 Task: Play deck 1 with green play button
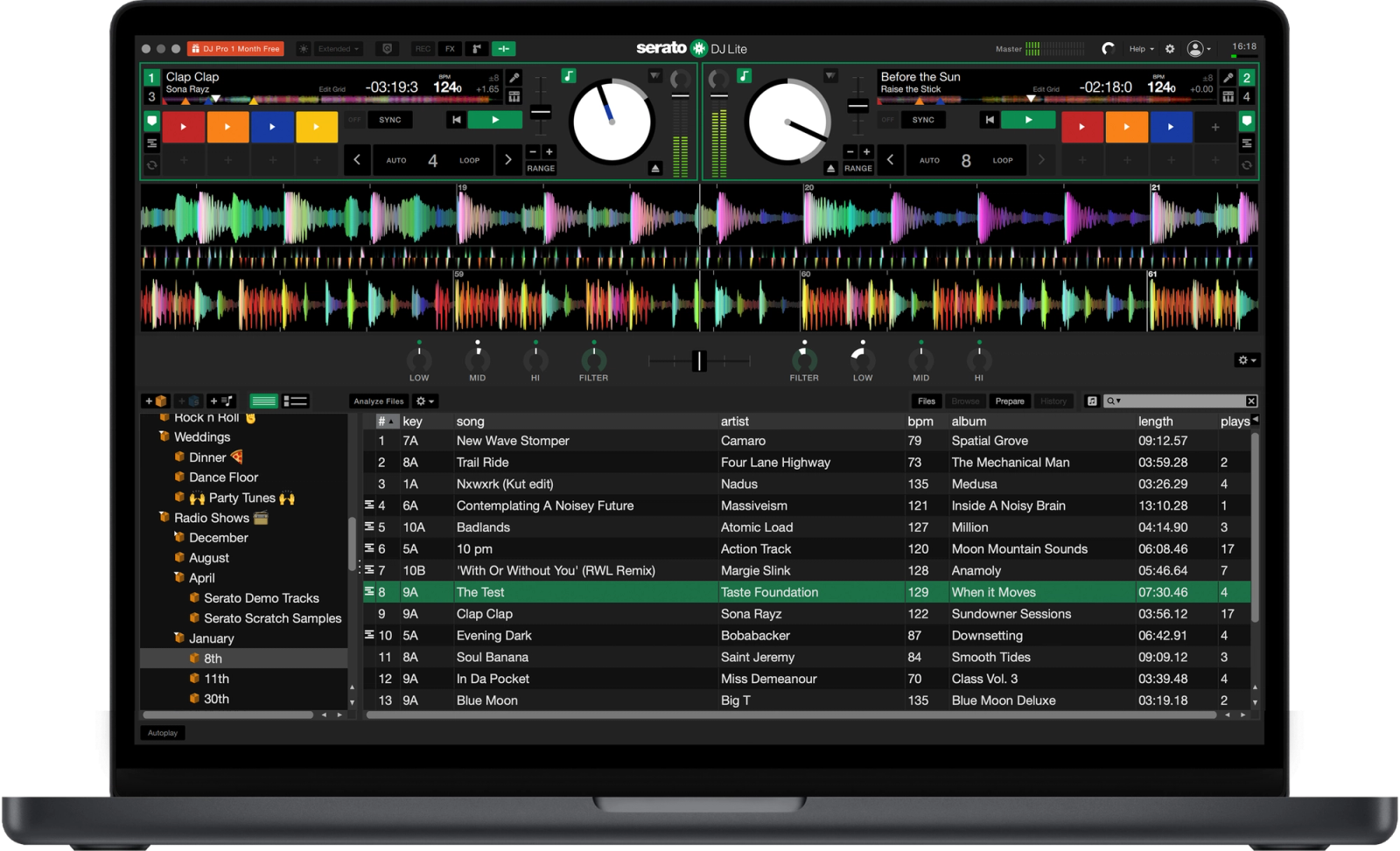click(495, 120)
